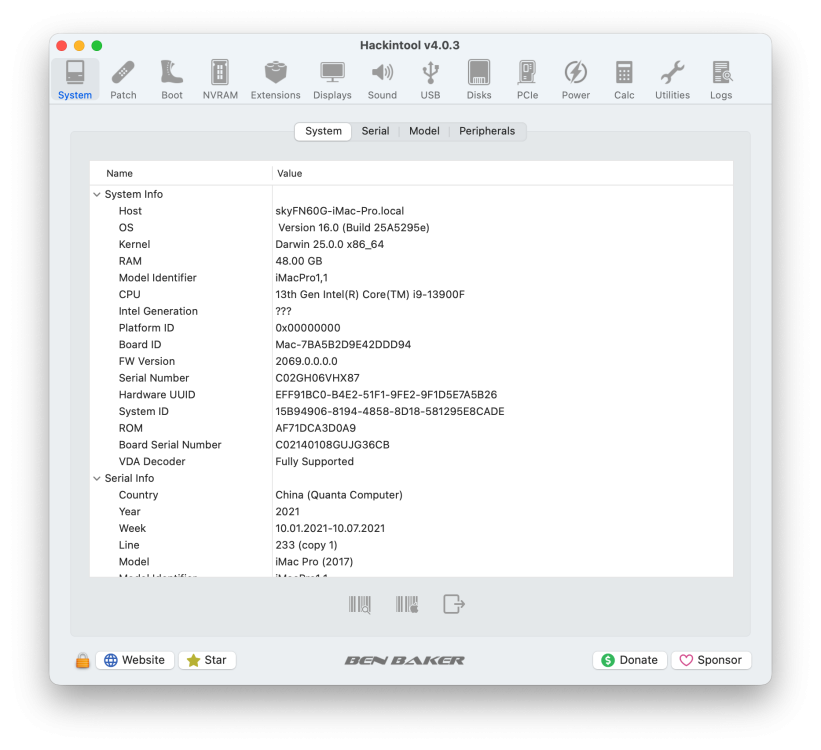Select the Year row
This screenshot has height=750, width=821.
coord(412,512)
